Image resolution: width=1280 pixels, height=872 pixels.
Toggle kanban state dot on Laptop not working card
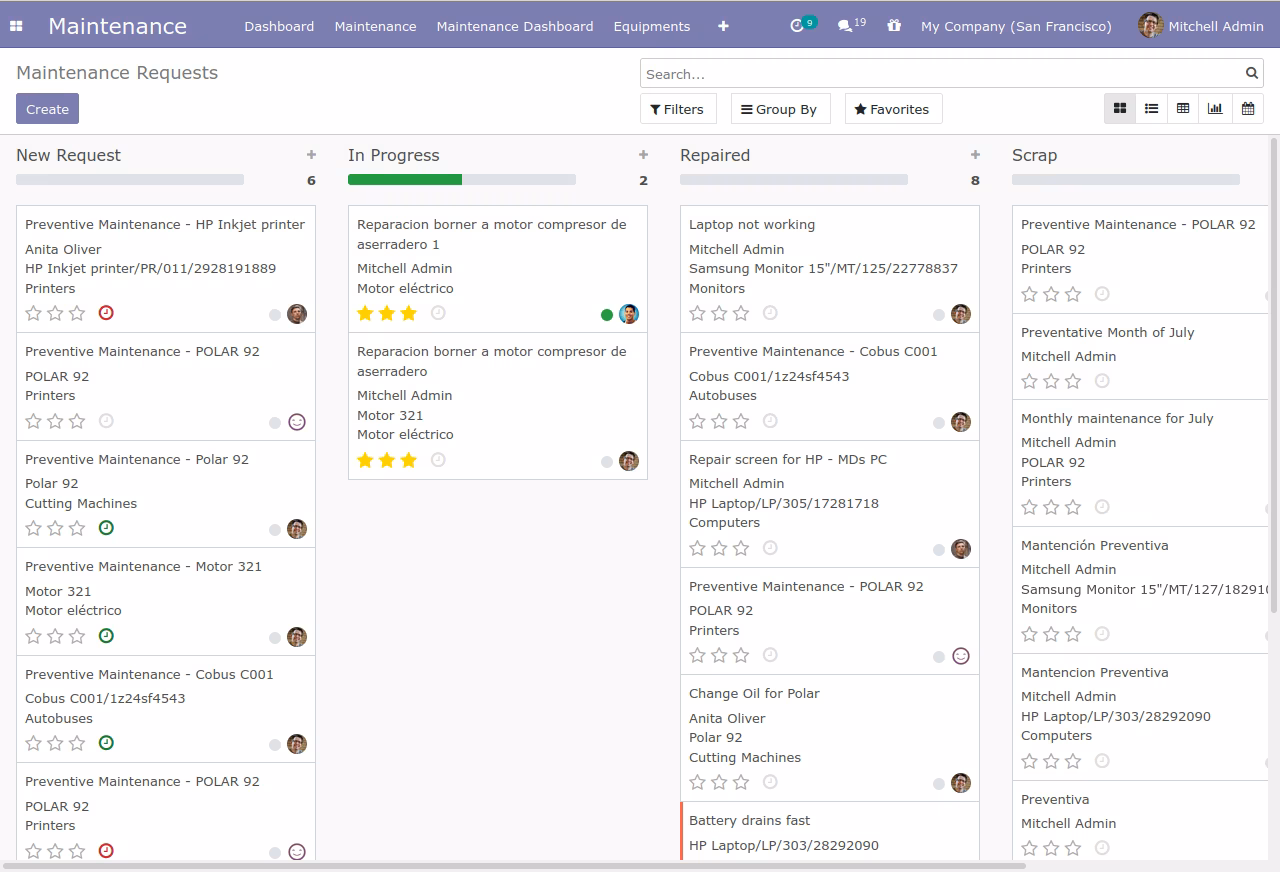(939, 315)
